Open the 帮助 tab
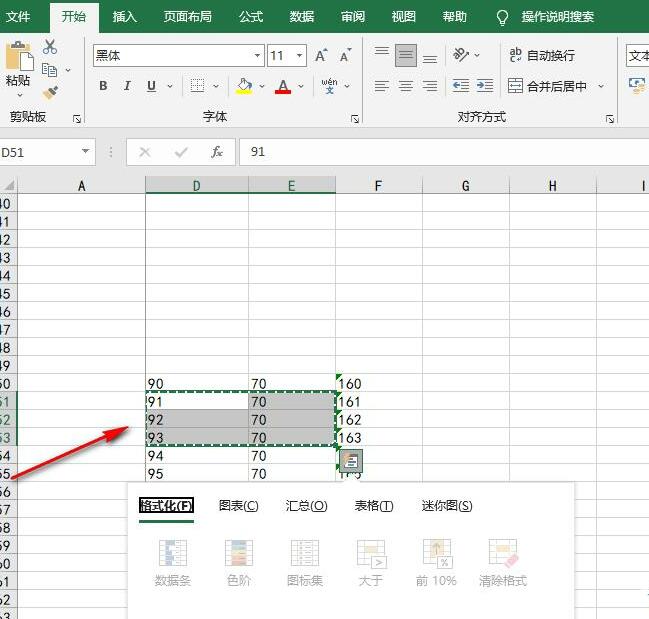 click(x=454, y=17)
